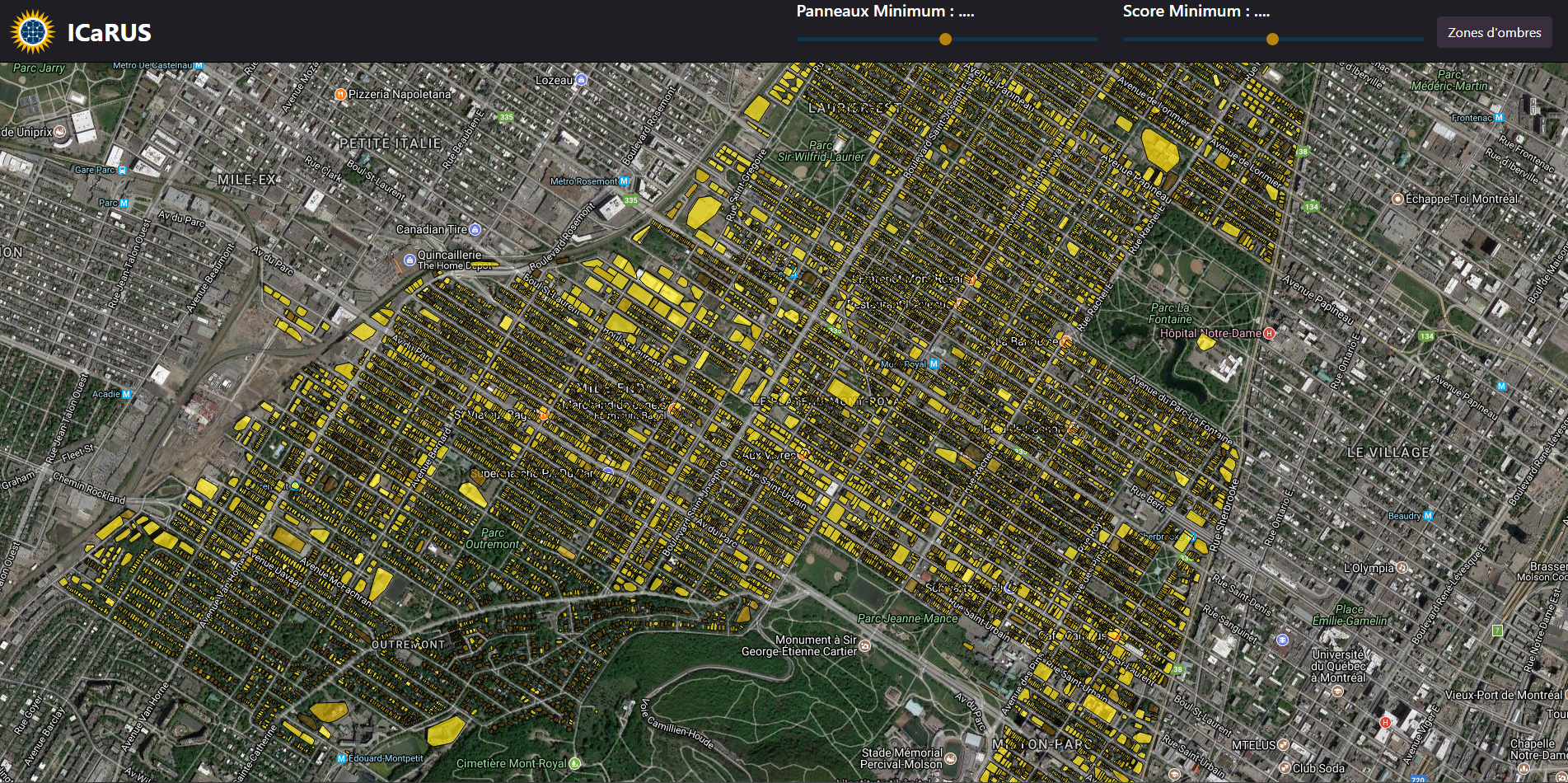Viewport: 1568px width, 783px height.
Task: Click the Parc Outremont label
Action: pyautogui.click(x=492, y=538)
